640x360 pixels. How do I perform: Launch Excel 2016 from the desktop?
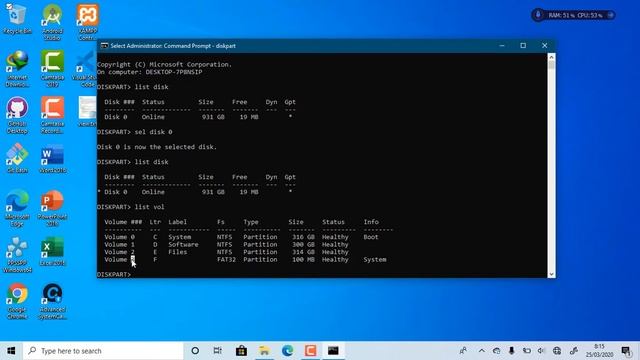coord(52,251)
